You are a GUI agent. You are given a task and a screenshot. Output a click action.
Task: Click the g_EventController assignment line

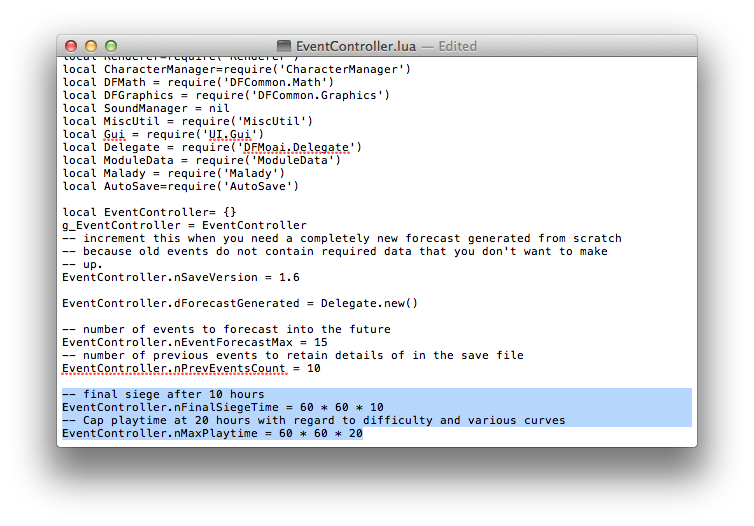click(184, 225)
